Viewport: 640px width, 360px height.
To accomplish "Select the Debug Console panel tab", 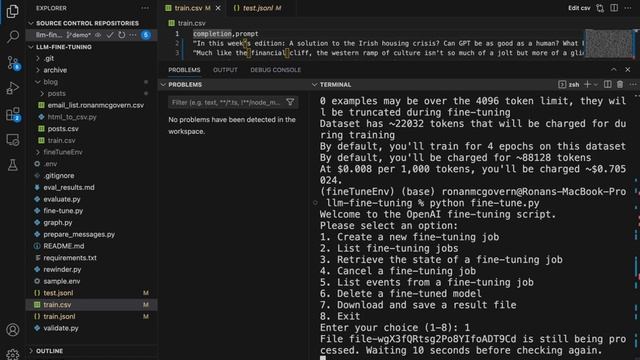I will tap(276, 70).
